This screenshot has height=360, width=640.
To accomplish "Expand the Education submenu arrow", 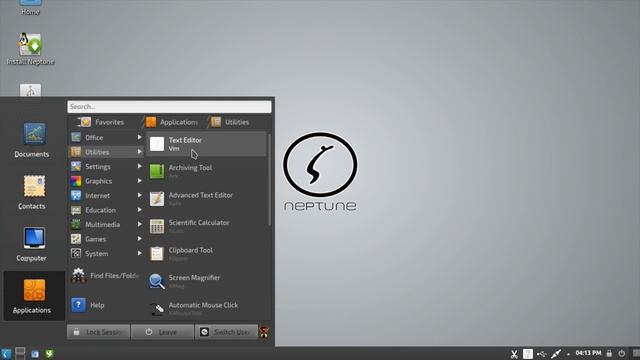I will 140,210.
